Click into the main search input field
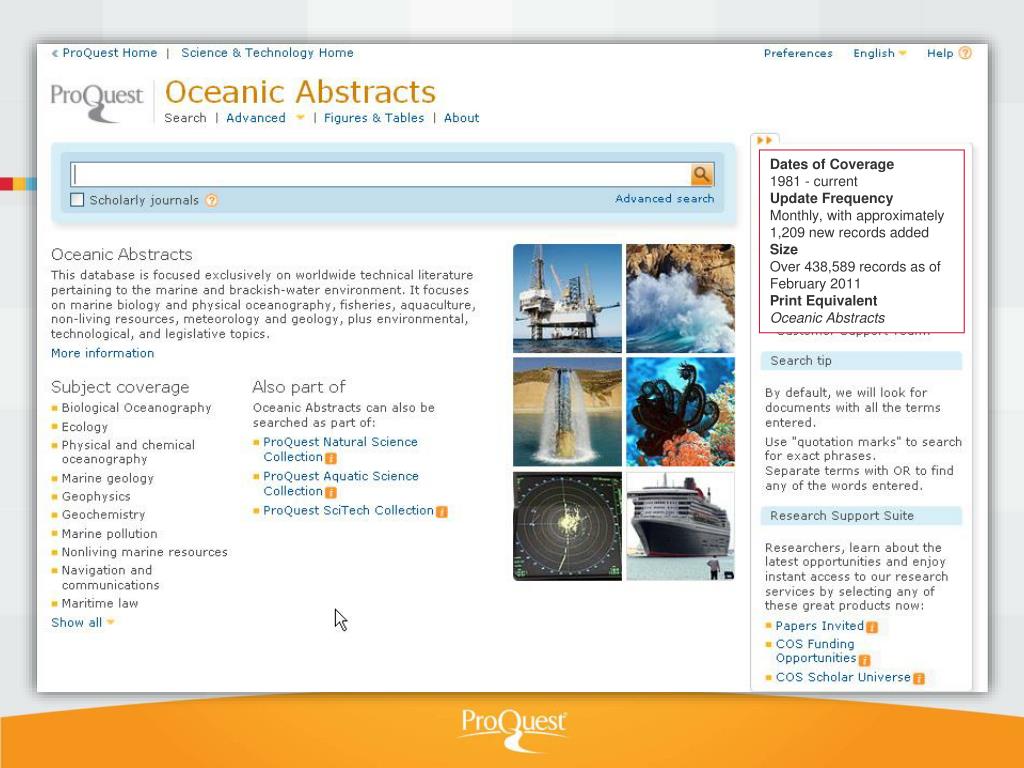The width and height of the screenshot is (1024, 768). click(380, 174)
